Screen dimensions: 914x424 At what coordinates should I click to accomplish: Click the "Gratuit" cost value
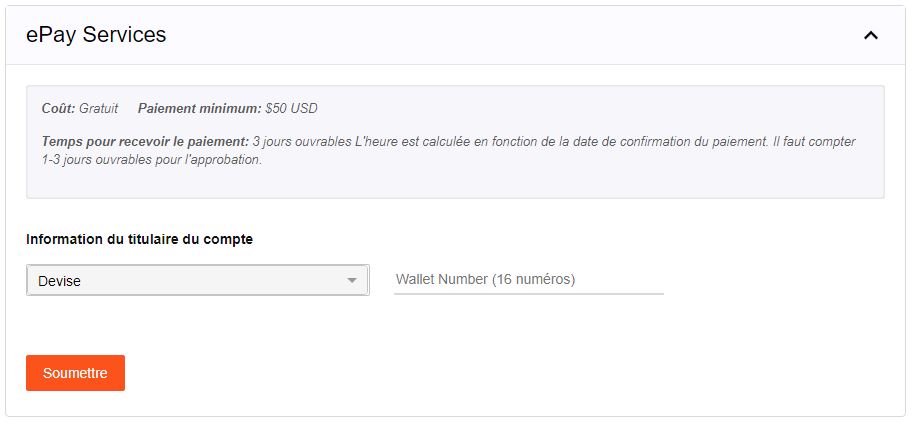pyautogui.click(x=98, y=108)
